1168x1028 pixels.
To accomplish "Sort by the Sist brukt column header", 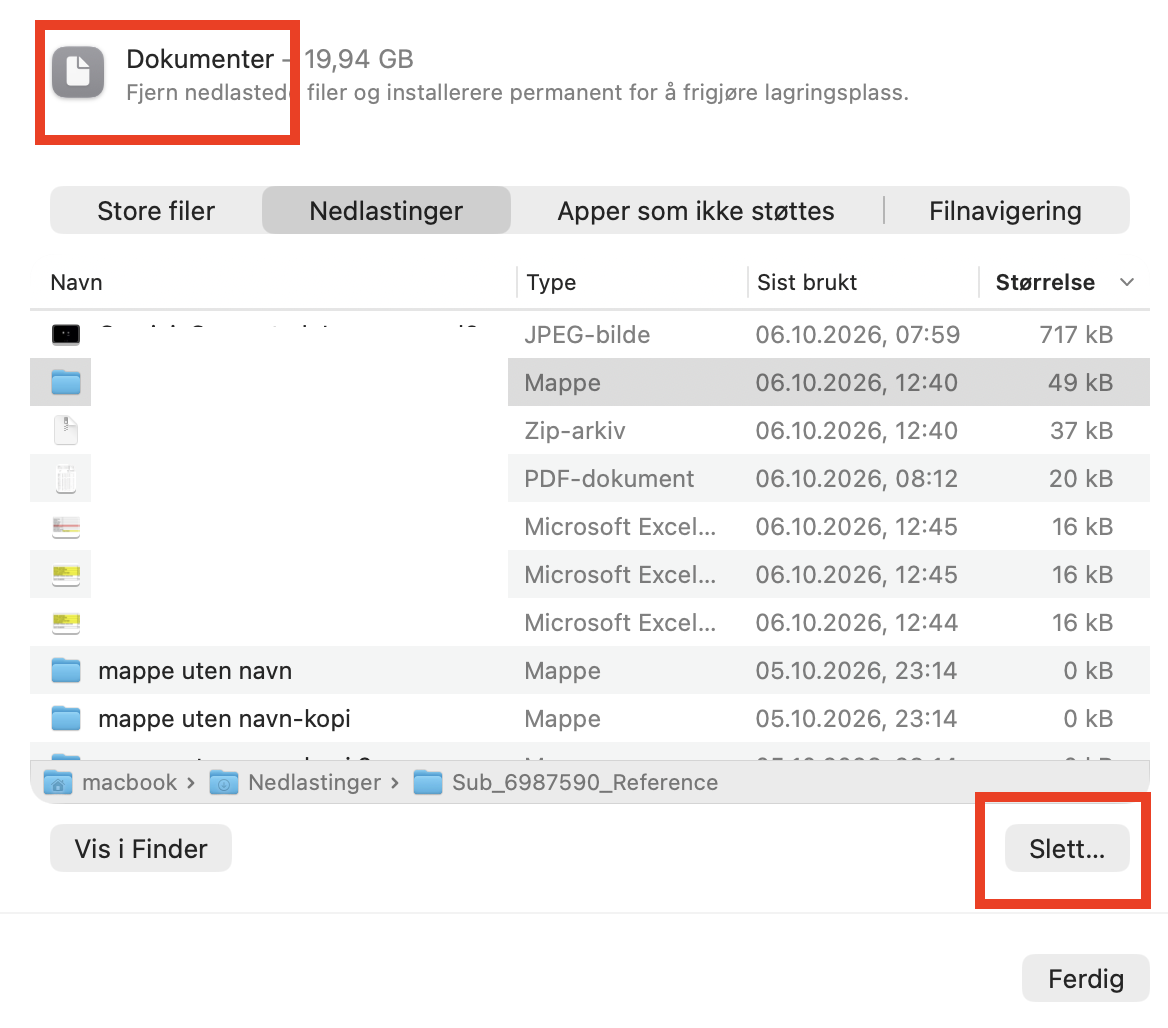I will (x=807, y=282).
